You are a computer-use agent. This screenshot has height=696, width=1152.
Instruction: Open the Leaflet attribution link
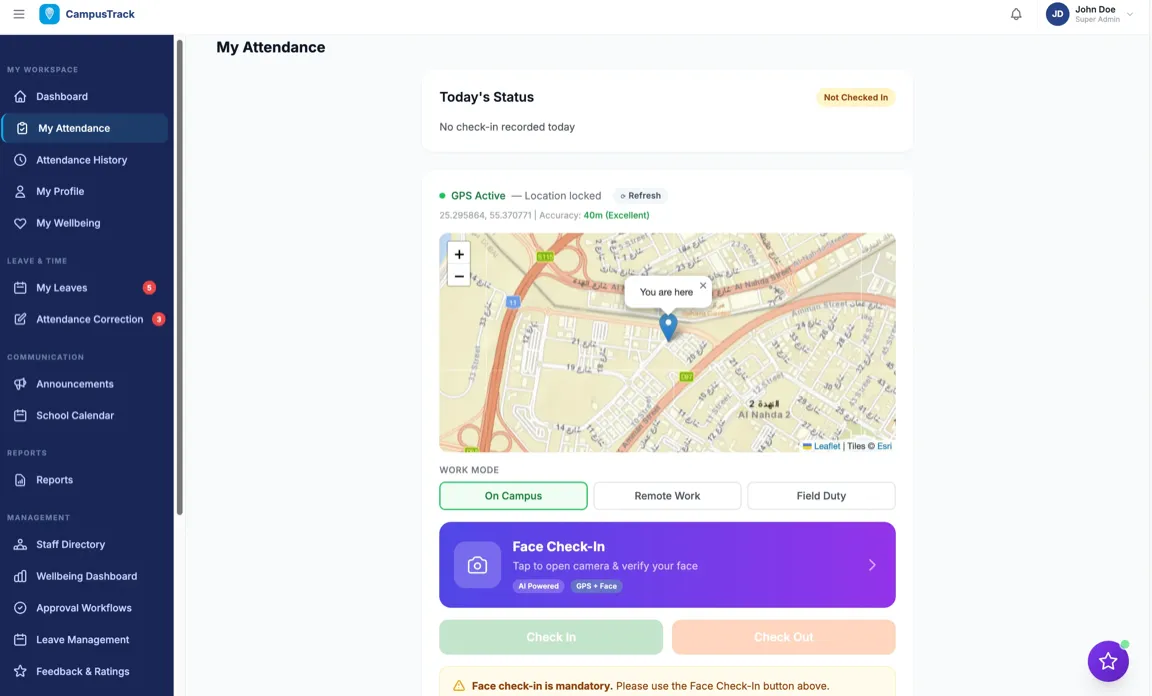pos(826,446)
